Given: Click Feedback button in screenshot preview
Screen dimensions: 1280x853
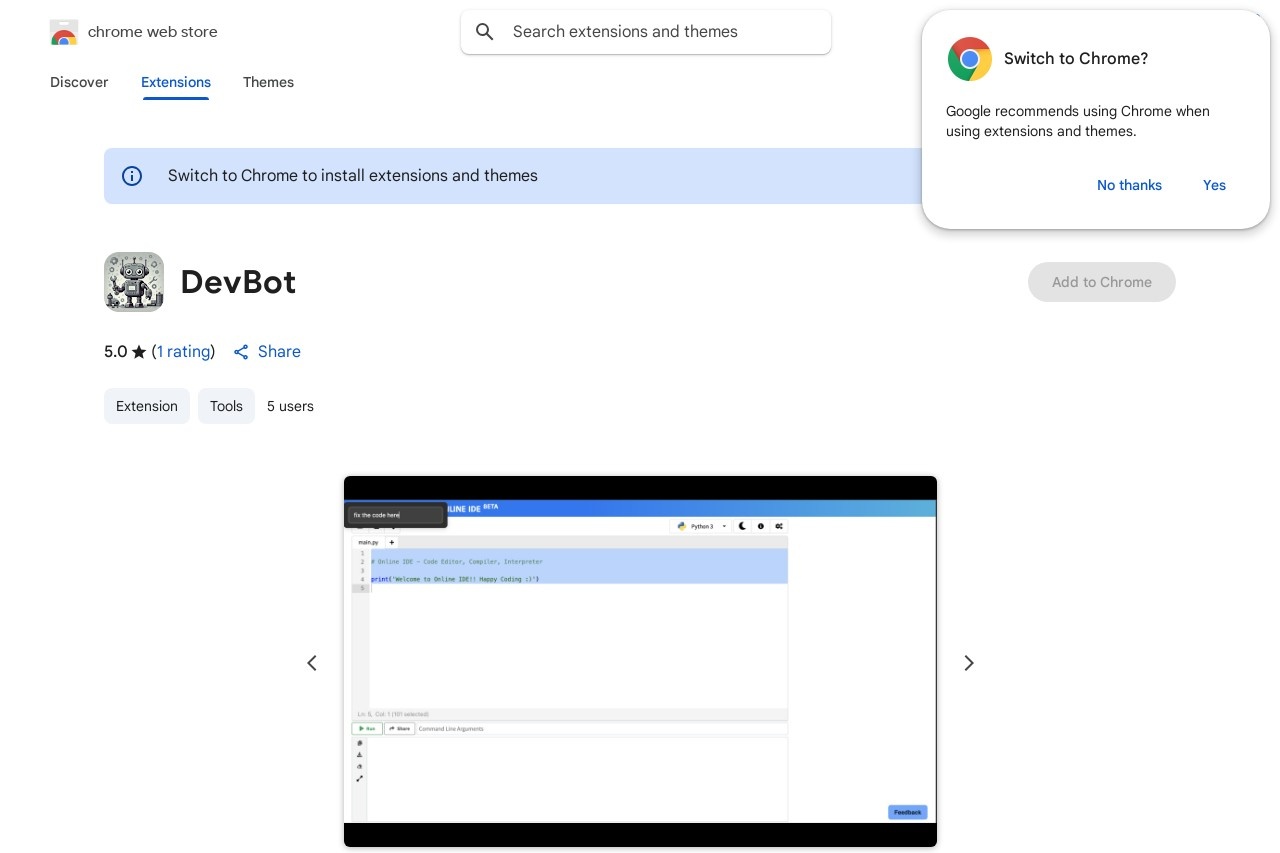Looking at the screenshot, I should [907, 812].
